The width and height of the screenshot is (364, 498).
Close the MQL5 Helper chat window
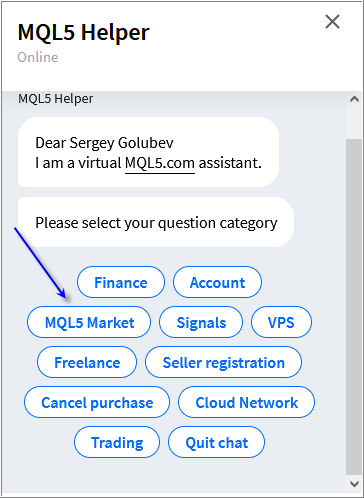[x=332, y=22]
